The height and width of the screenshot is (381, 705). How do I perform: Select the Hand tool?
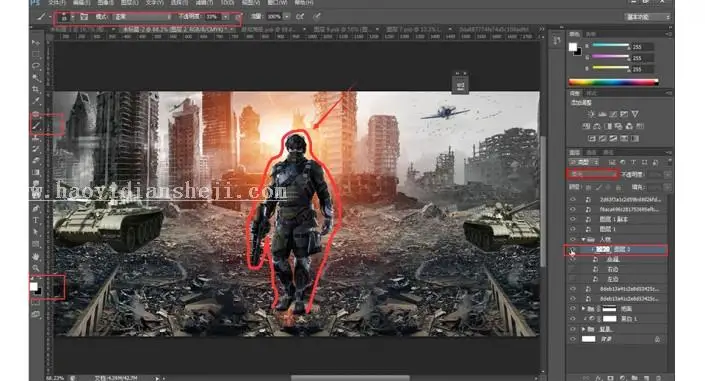pyautogui.click(x=36, y=256)
